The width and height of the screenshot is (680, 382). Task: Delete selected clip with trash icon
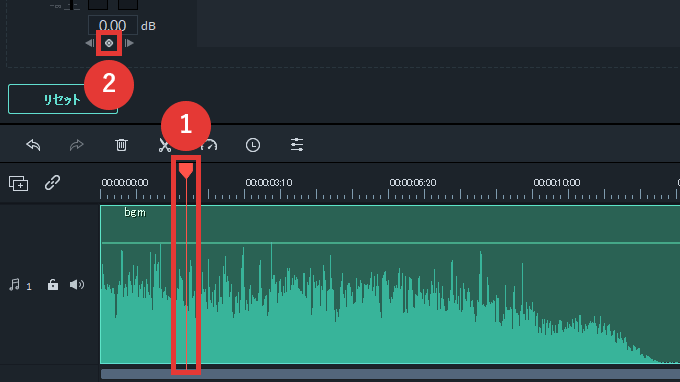pyautogui.click(x=121, y=145)
